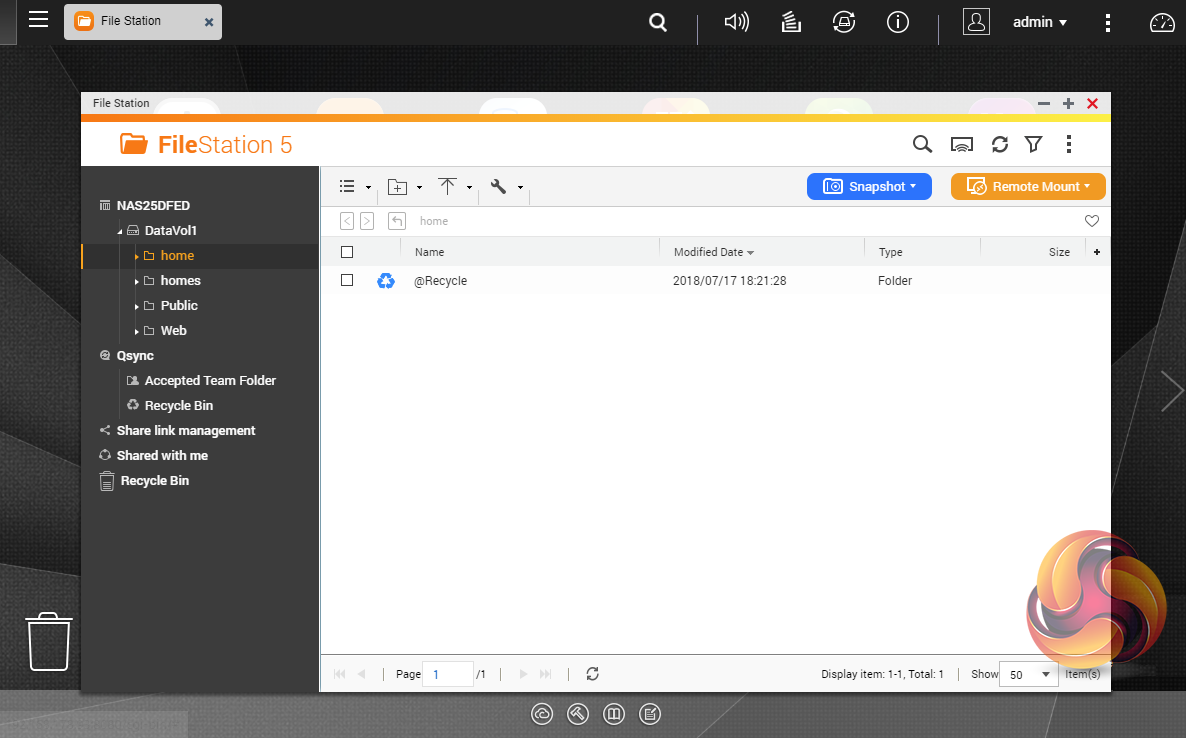Open the admin user menu
The height and width of the screenshot is (738, 1186).
tap(1039, 22)
